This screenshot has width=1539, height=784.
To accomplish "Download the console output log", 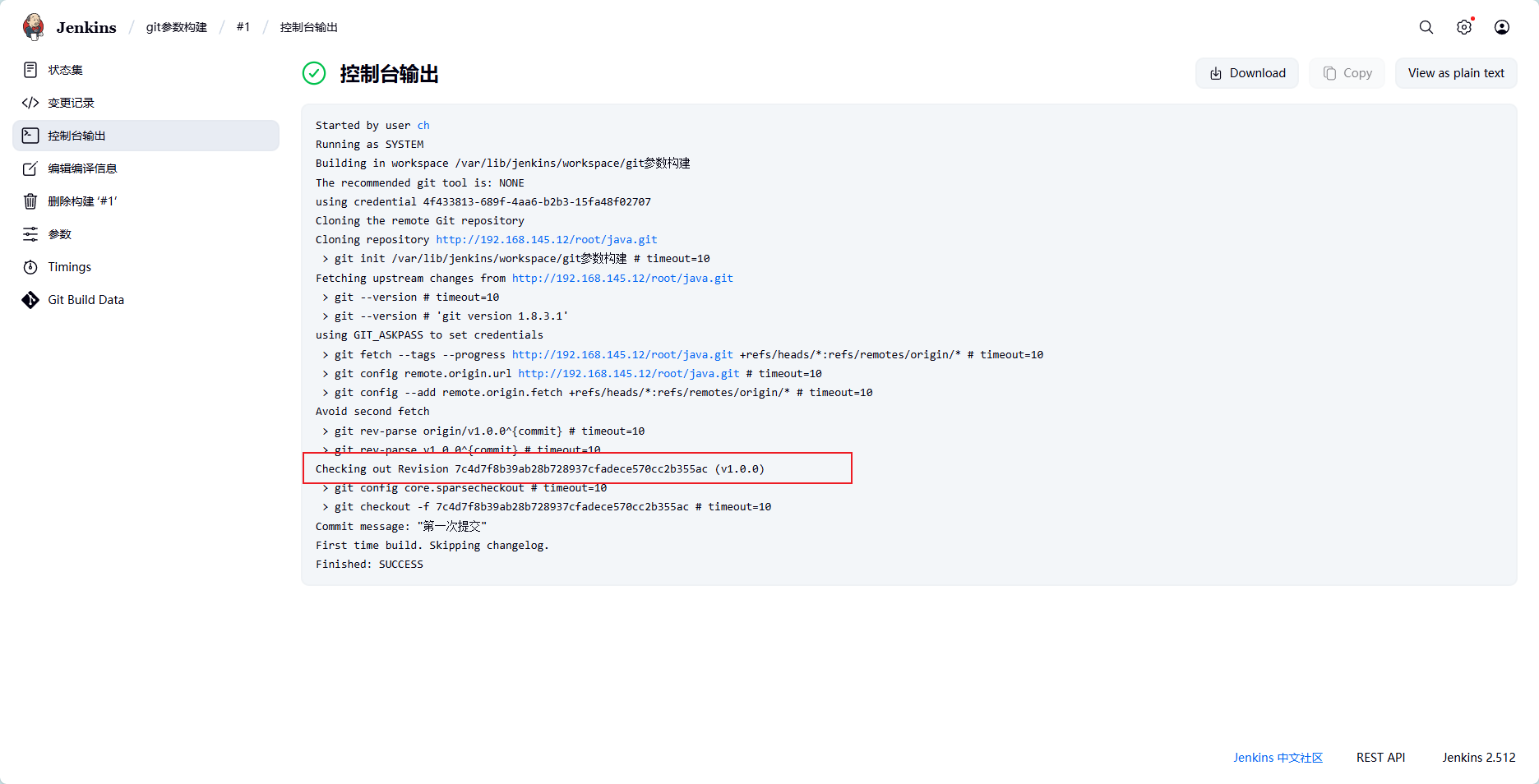I will click(1246, 72).
